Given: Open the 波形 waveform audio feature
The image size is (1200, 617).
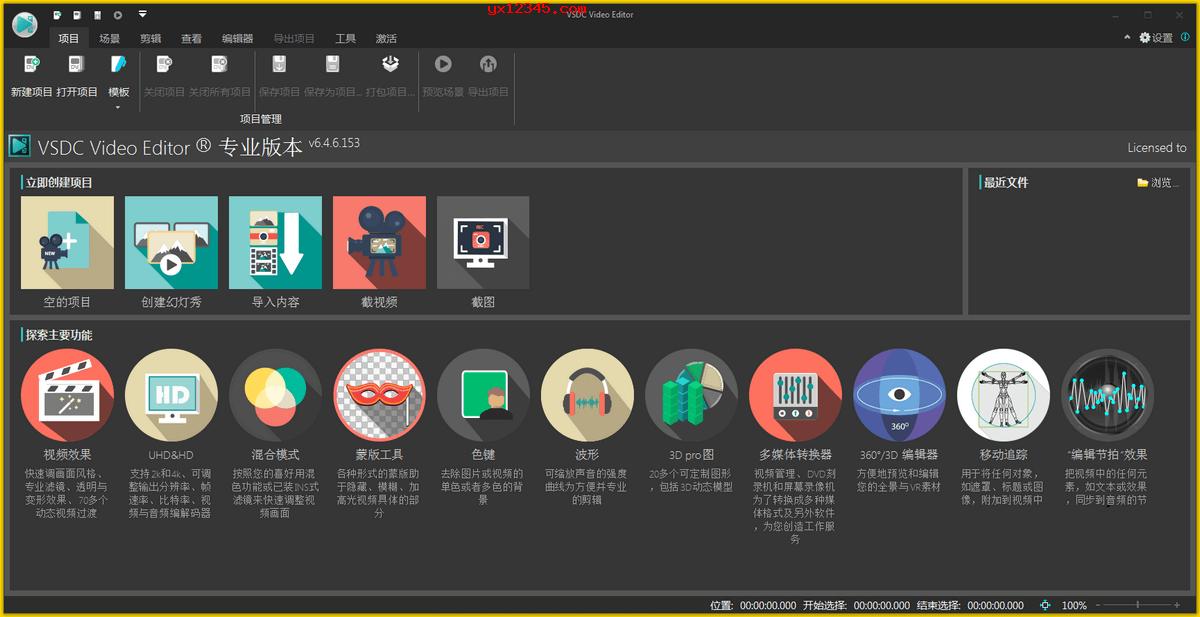Looking at the screenshot, I should (587, 394).
